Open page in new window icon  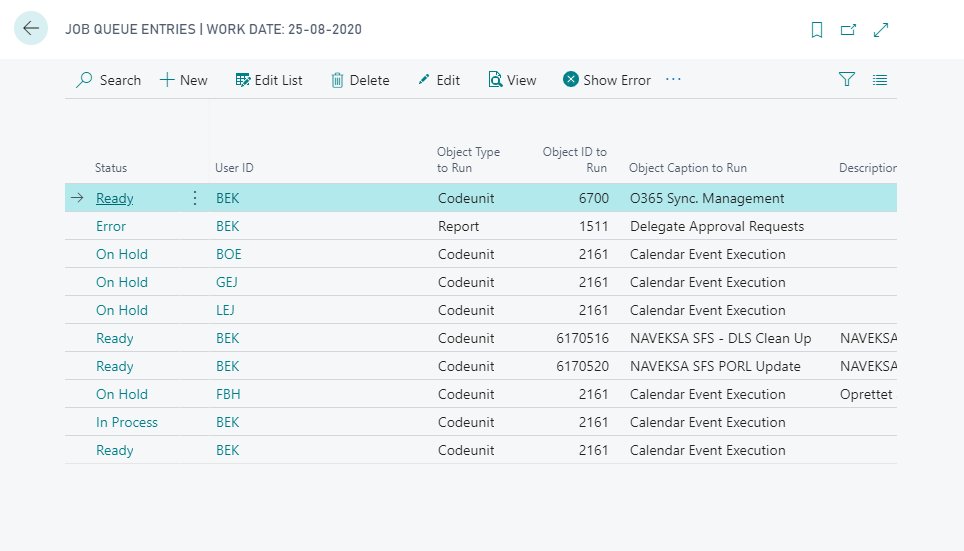pos(848,30)
